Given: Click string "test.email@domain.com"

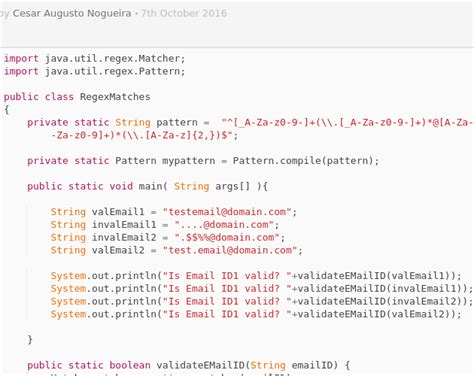Looking at the screenshot, I should (230, 250).
